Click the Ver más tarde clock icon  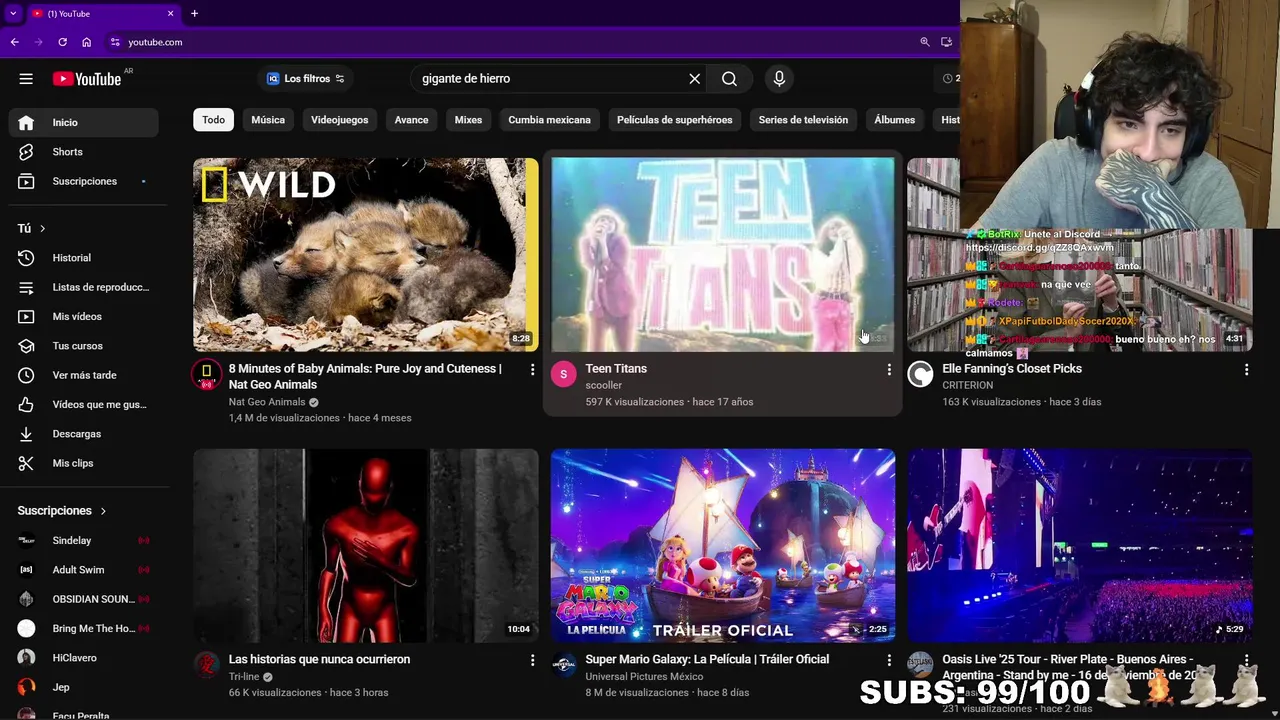(x=26, y=375)
